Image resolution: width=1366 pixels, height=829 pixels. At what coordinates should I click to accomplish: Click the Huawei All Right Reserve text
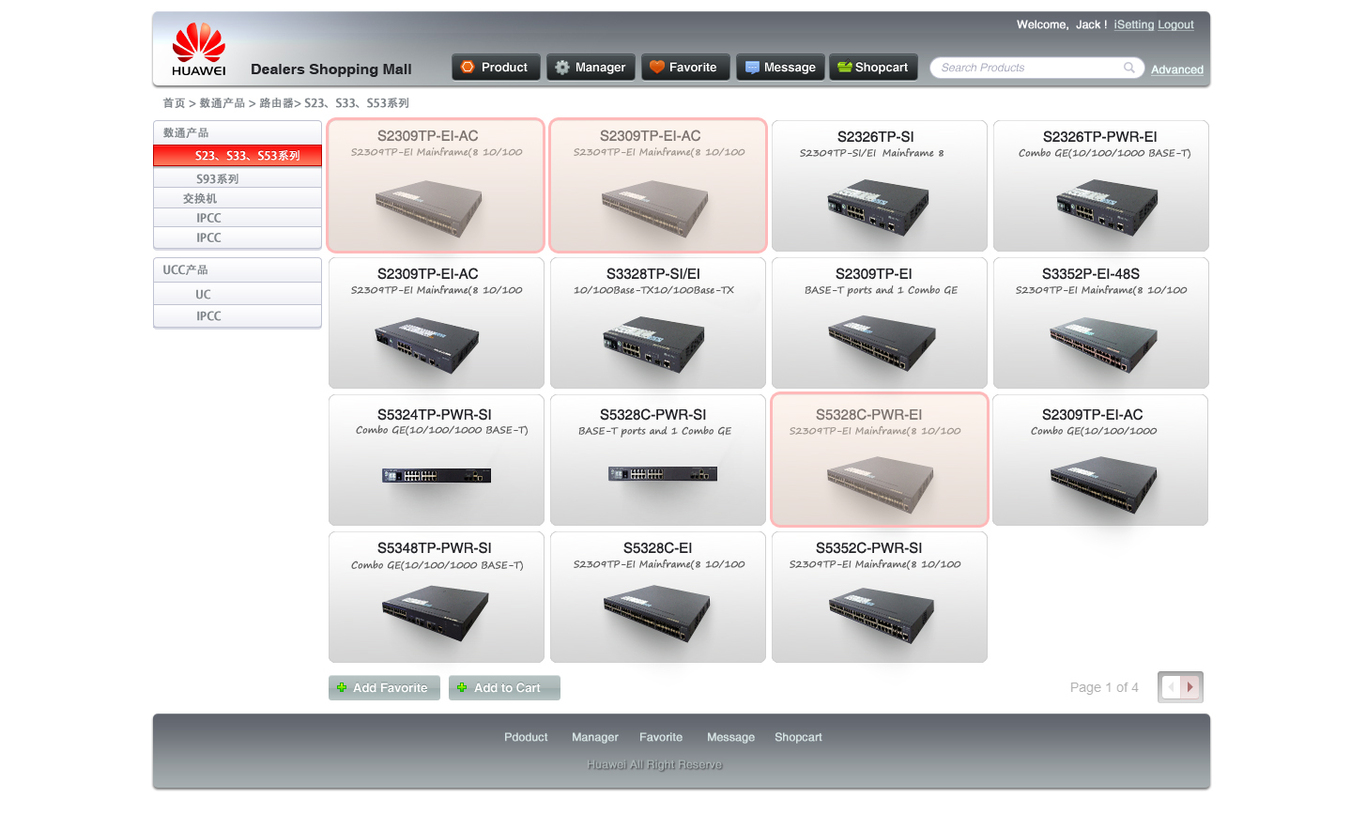655,765
